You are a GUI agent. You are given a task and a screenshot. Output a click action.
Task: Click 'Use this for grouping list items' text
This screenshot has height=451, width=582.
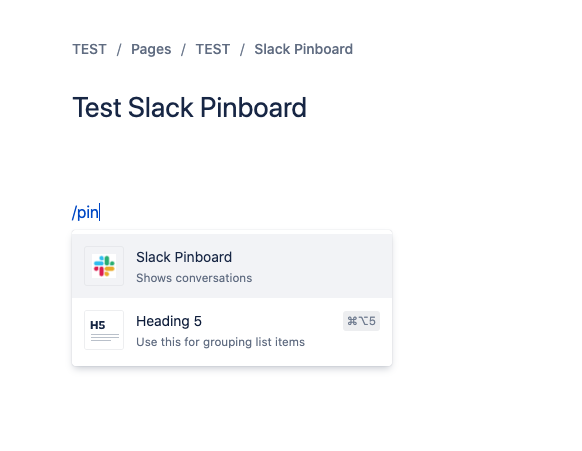tap(220, 342)
